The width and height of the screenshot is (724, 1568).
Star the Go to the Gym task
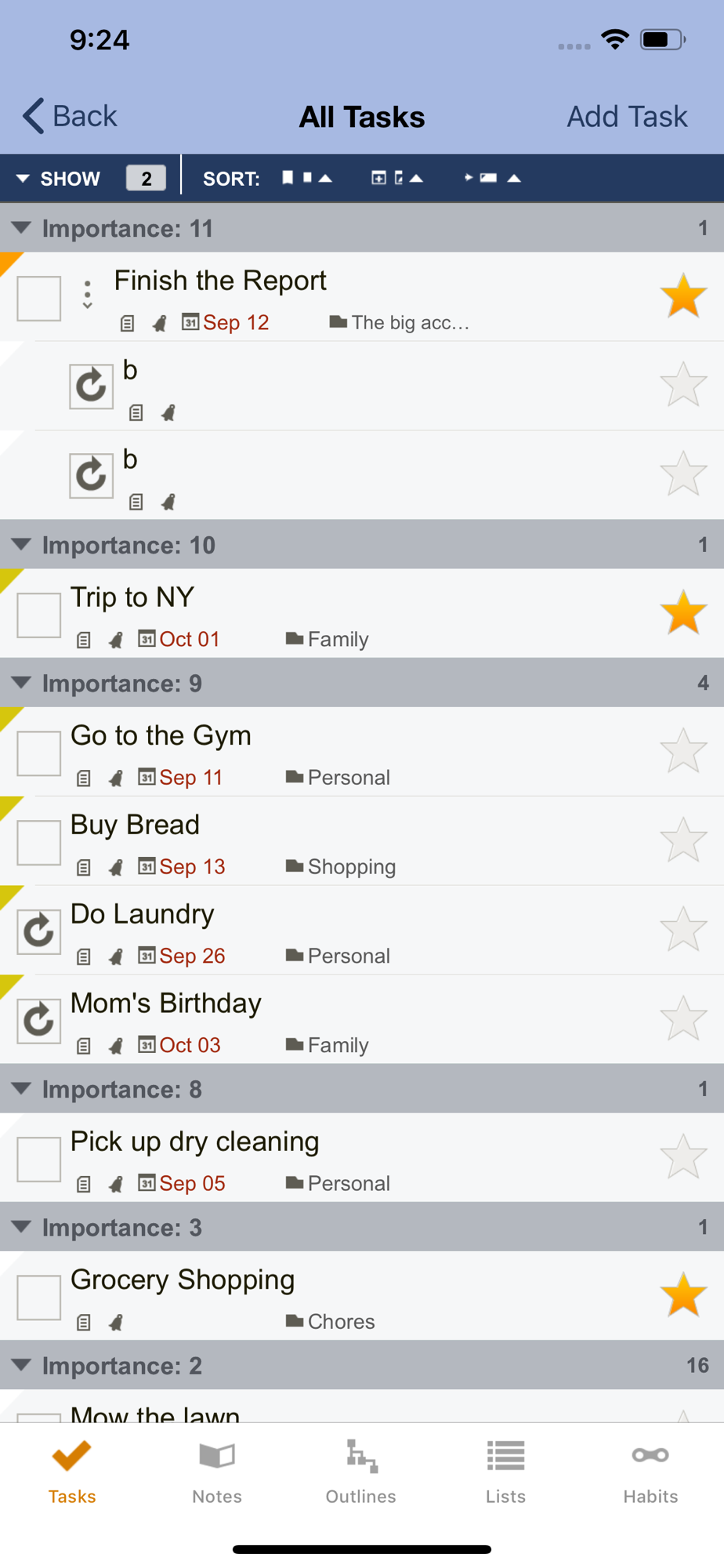point(683,751)
